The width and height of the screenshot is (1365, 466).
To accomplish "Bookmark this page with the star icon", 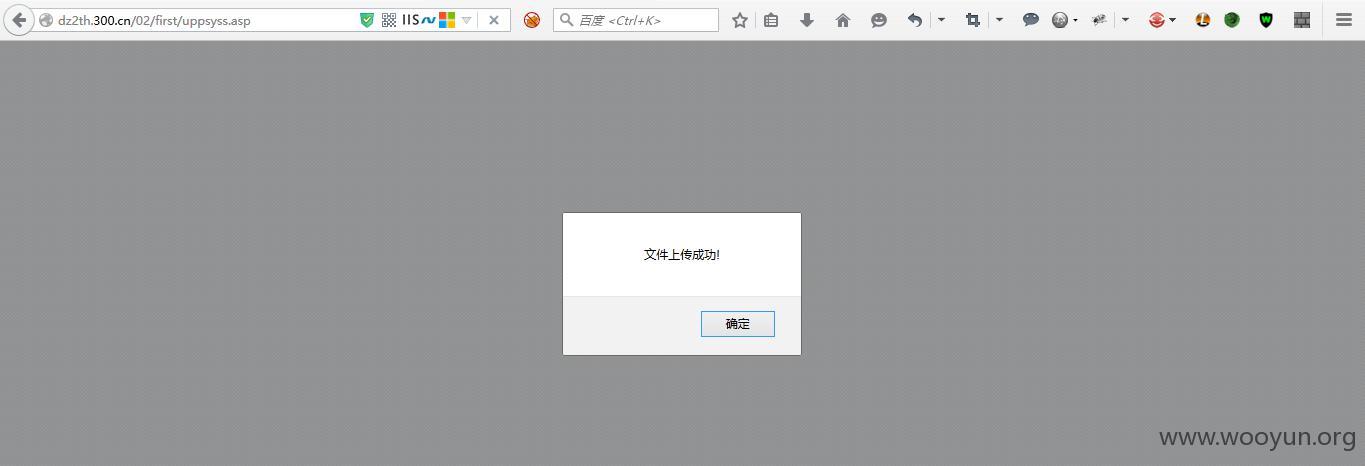I will pyautogui.click(x=740, y=20).
